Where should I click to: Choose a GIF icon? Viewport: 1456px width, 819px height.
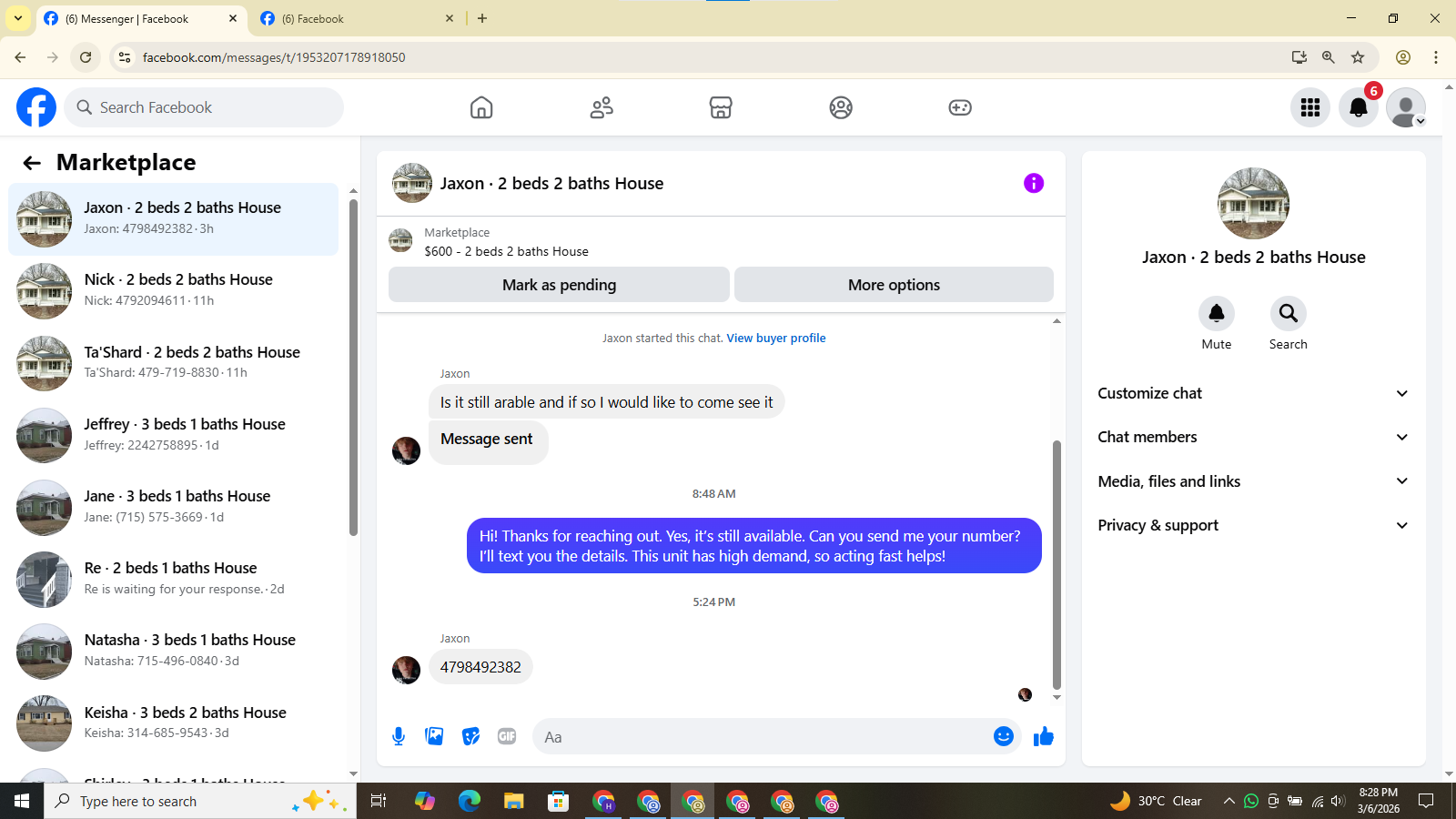point(507,736)
